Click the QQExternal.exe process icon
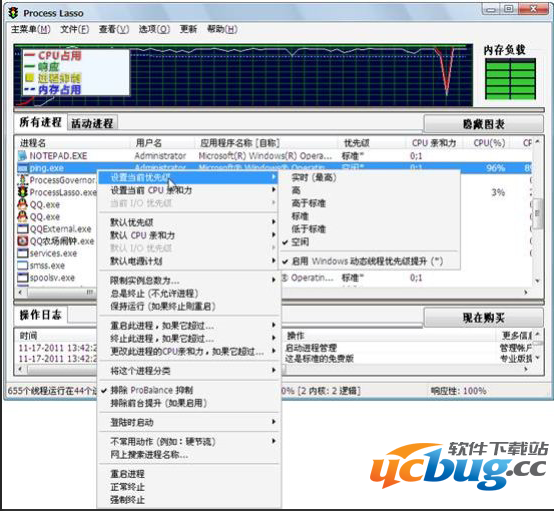The width and height of the screenshot is (554, 511). tap(23, 229)
